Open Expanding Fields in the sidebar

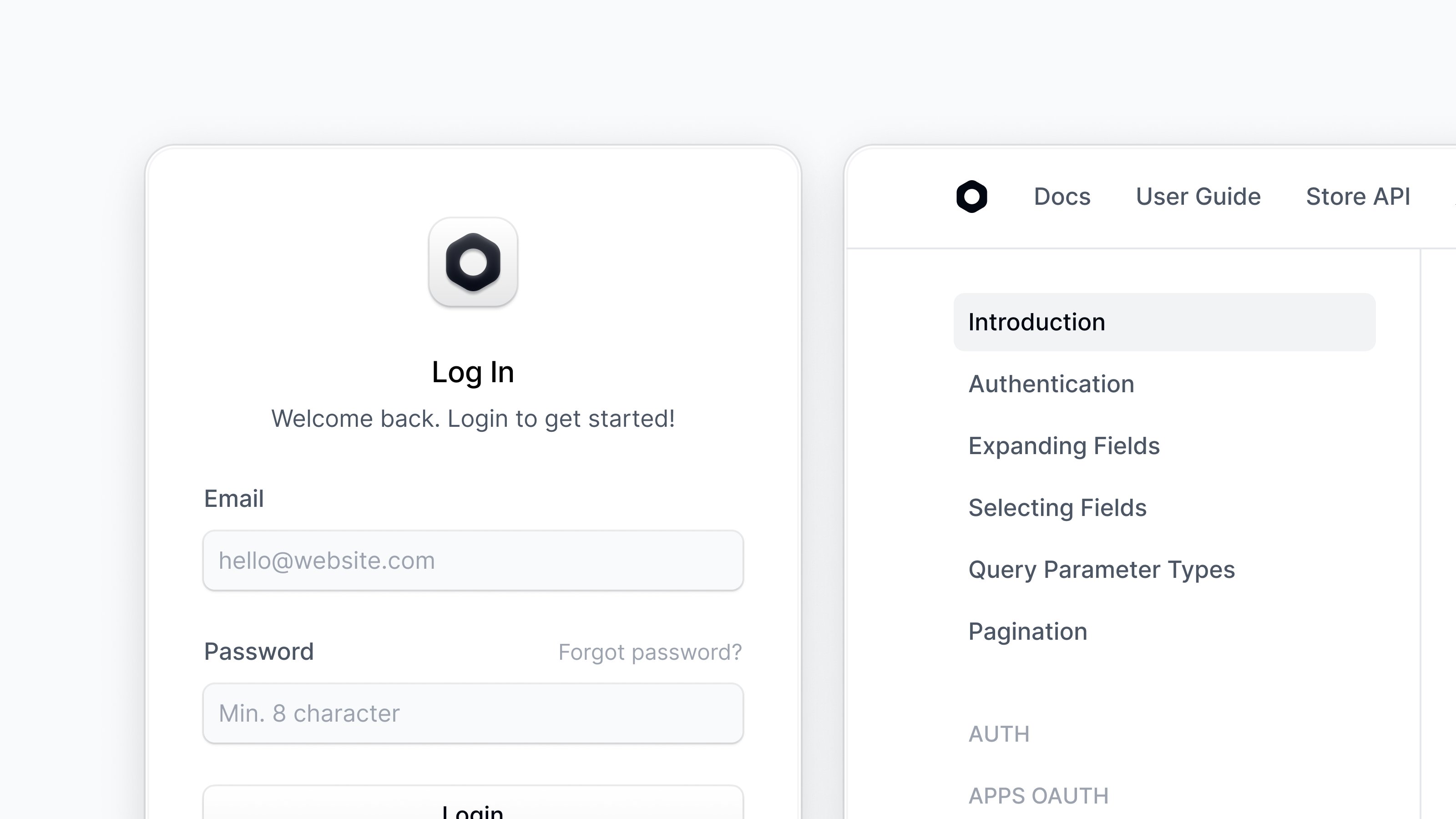1064,446
